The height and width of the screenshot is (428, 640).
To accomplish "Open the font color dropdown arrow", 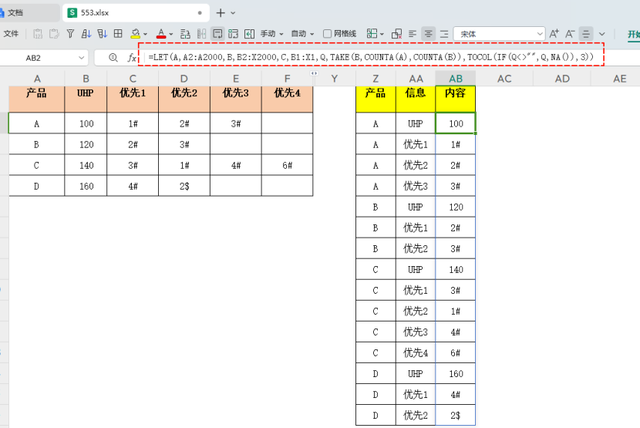I will (x=171, y=34).
